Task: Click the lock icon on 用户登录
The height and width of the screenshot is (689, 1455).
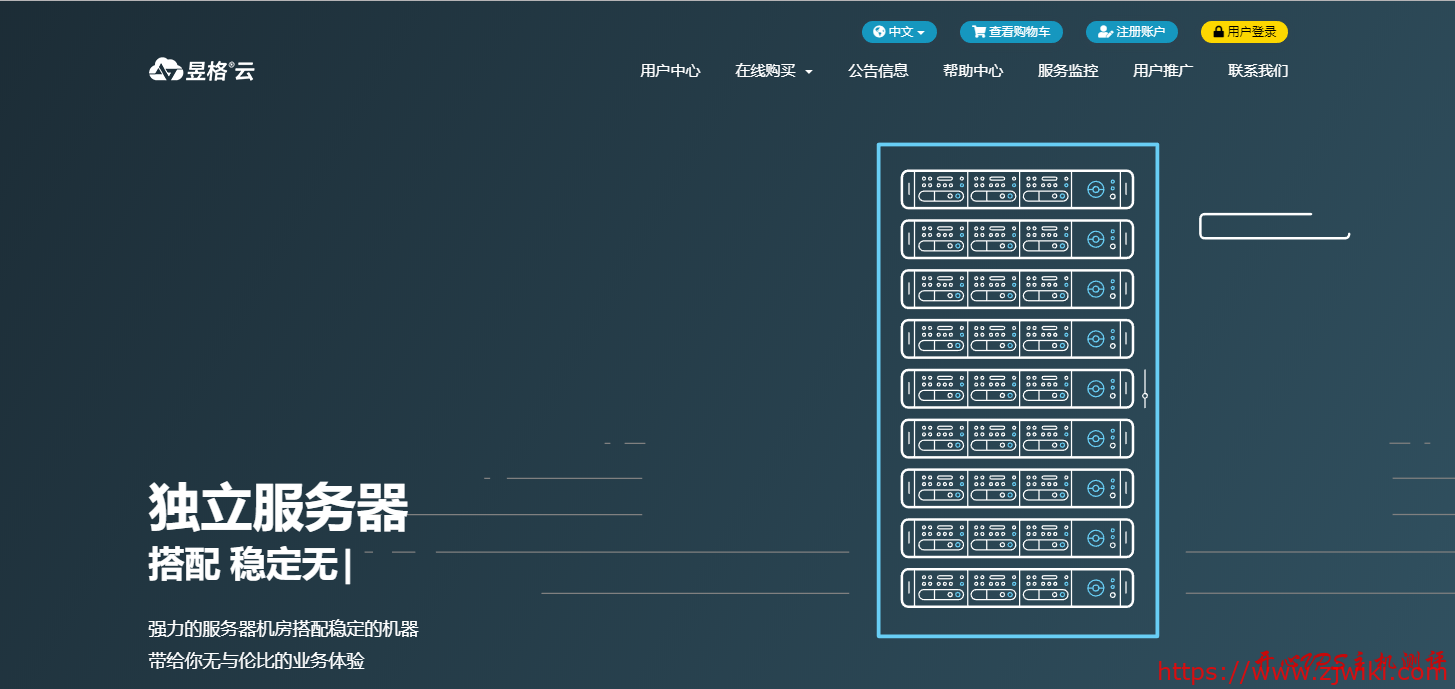Action: 1218,32
